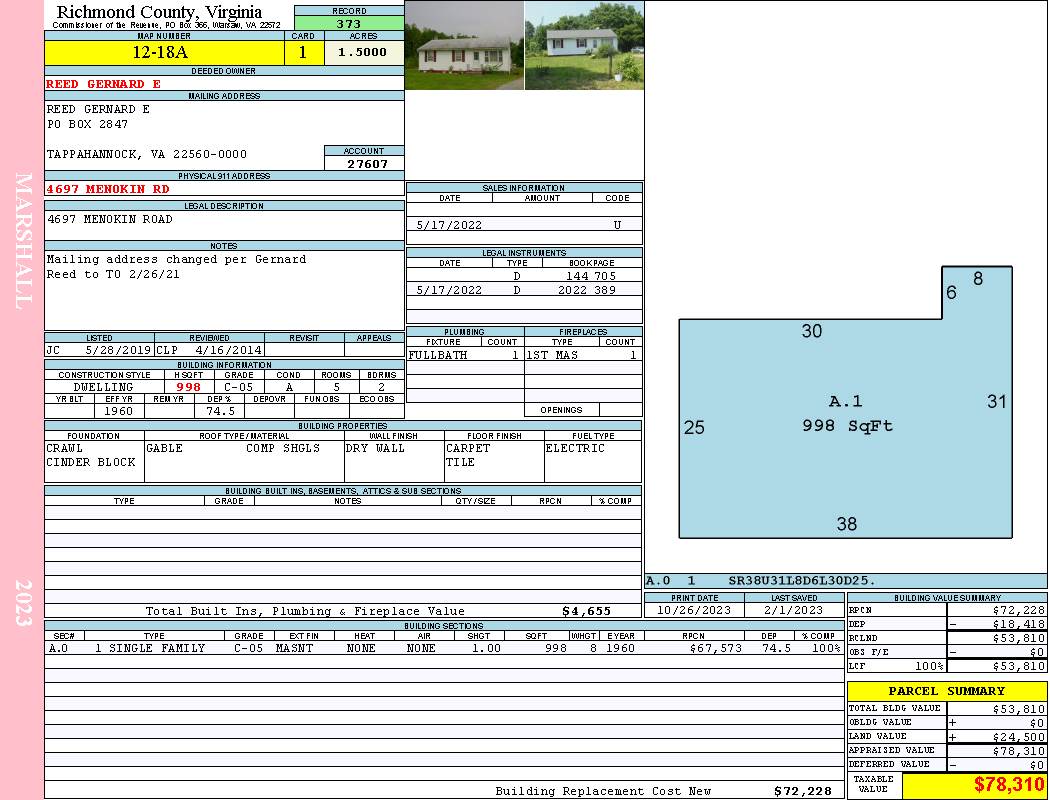The height and width of the screenshot is (800, 1050).
Task: Click built-ins total value $4,655
Action: pos(587,611)
